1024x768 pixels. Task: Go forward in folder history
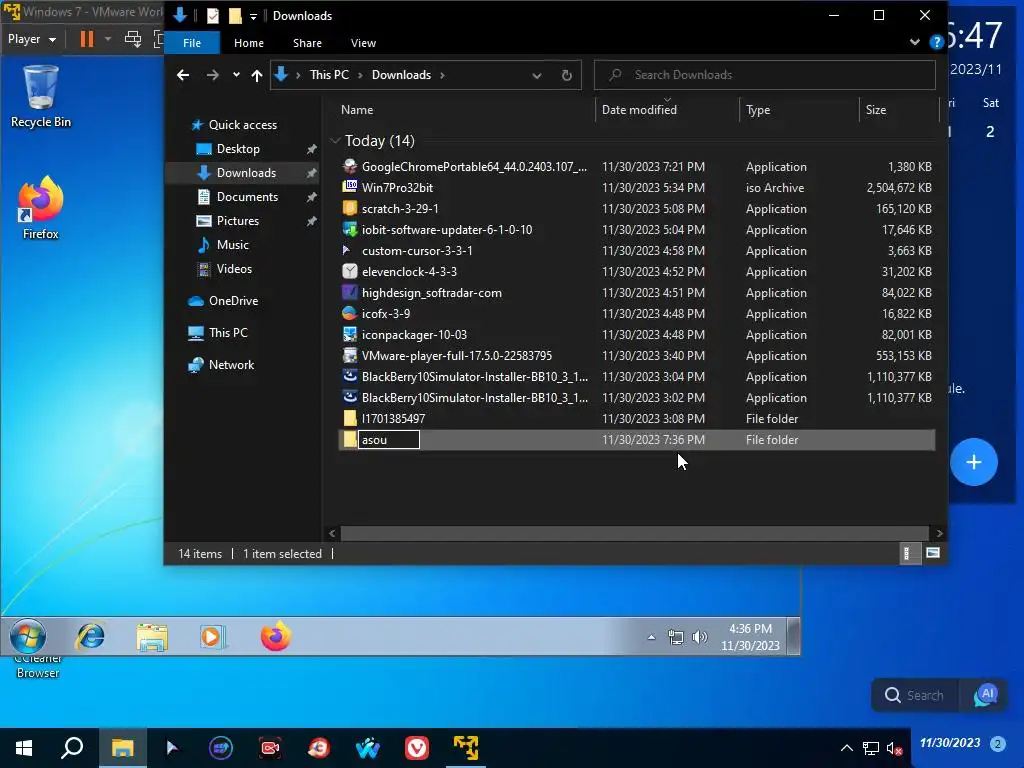212,75
